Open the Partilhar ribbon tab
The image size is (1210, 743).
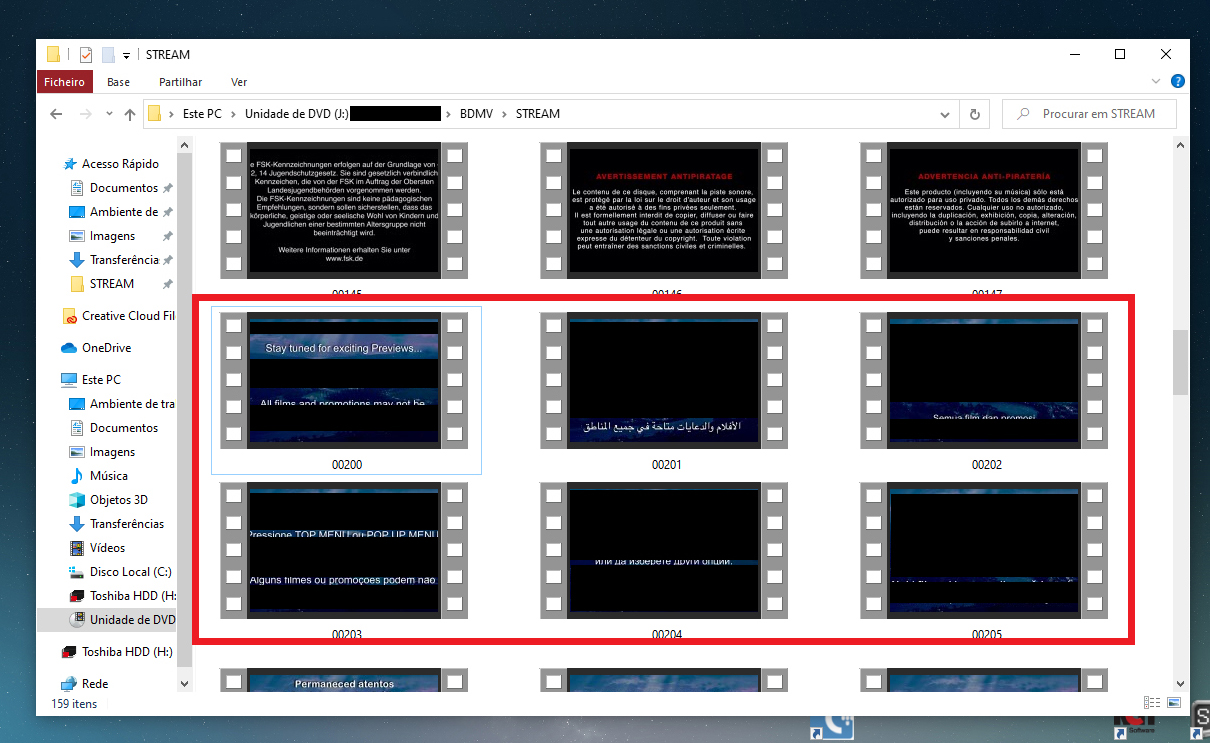pos(180,82)
